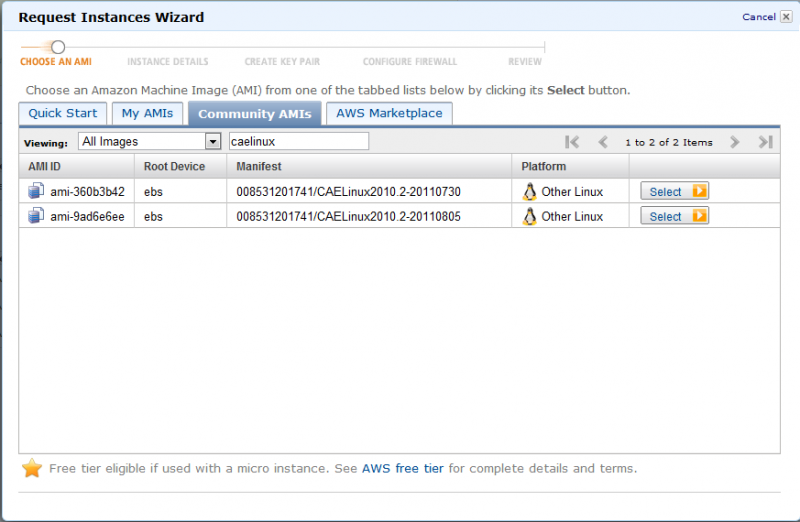
Task: Click the Configure Firewall step label
Action: click(410, 62)
